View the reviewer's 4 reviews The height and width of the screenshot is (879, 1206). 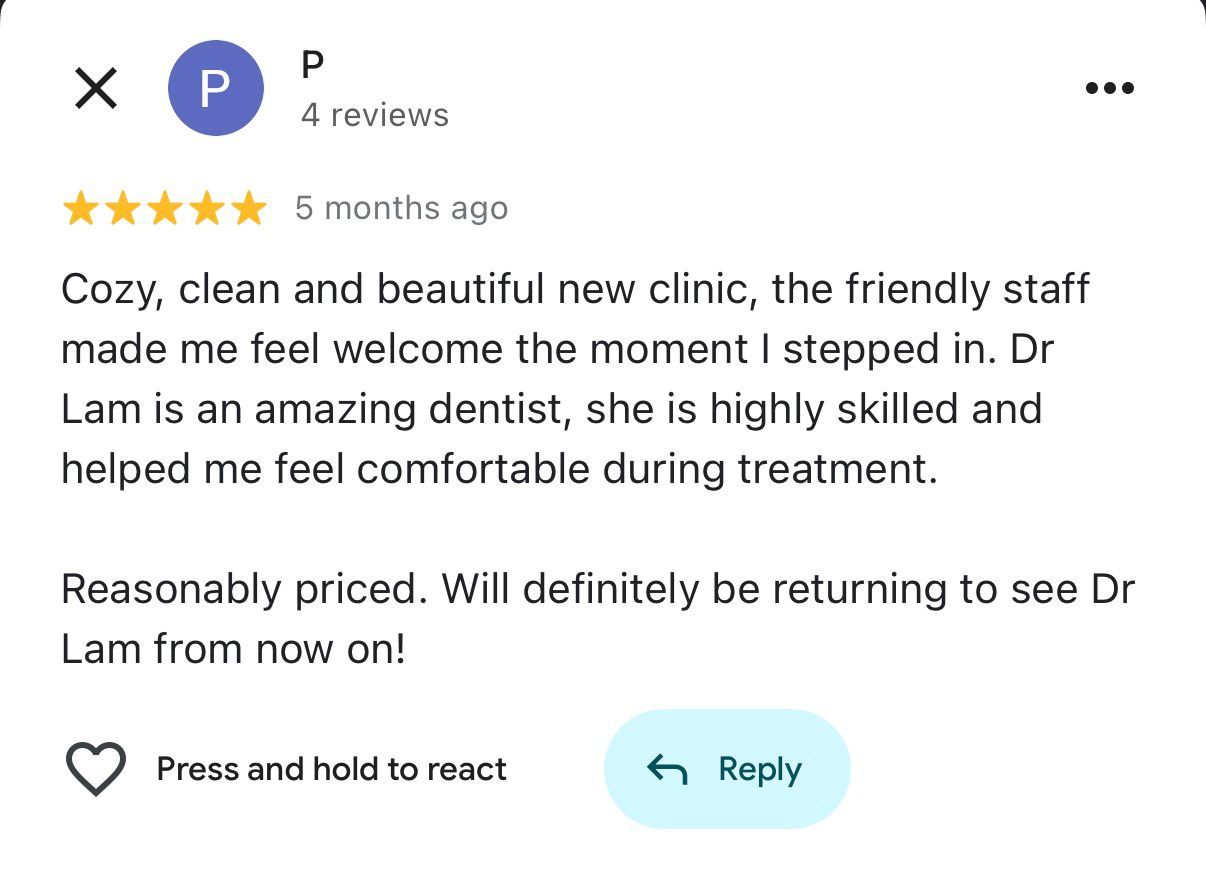pos(374,115)
